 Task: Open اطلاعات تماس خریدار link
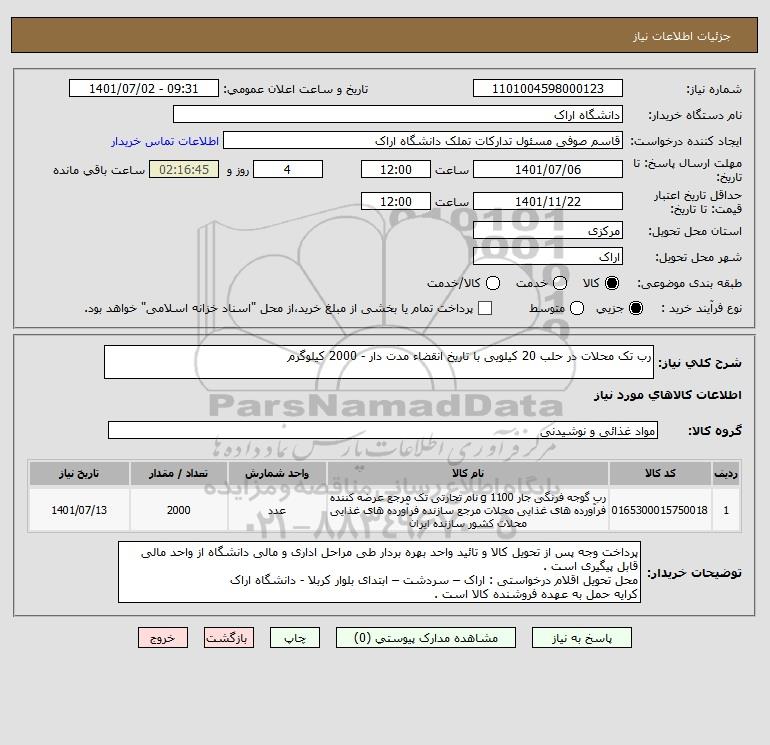pyautogui.click(x=165, y=141)
